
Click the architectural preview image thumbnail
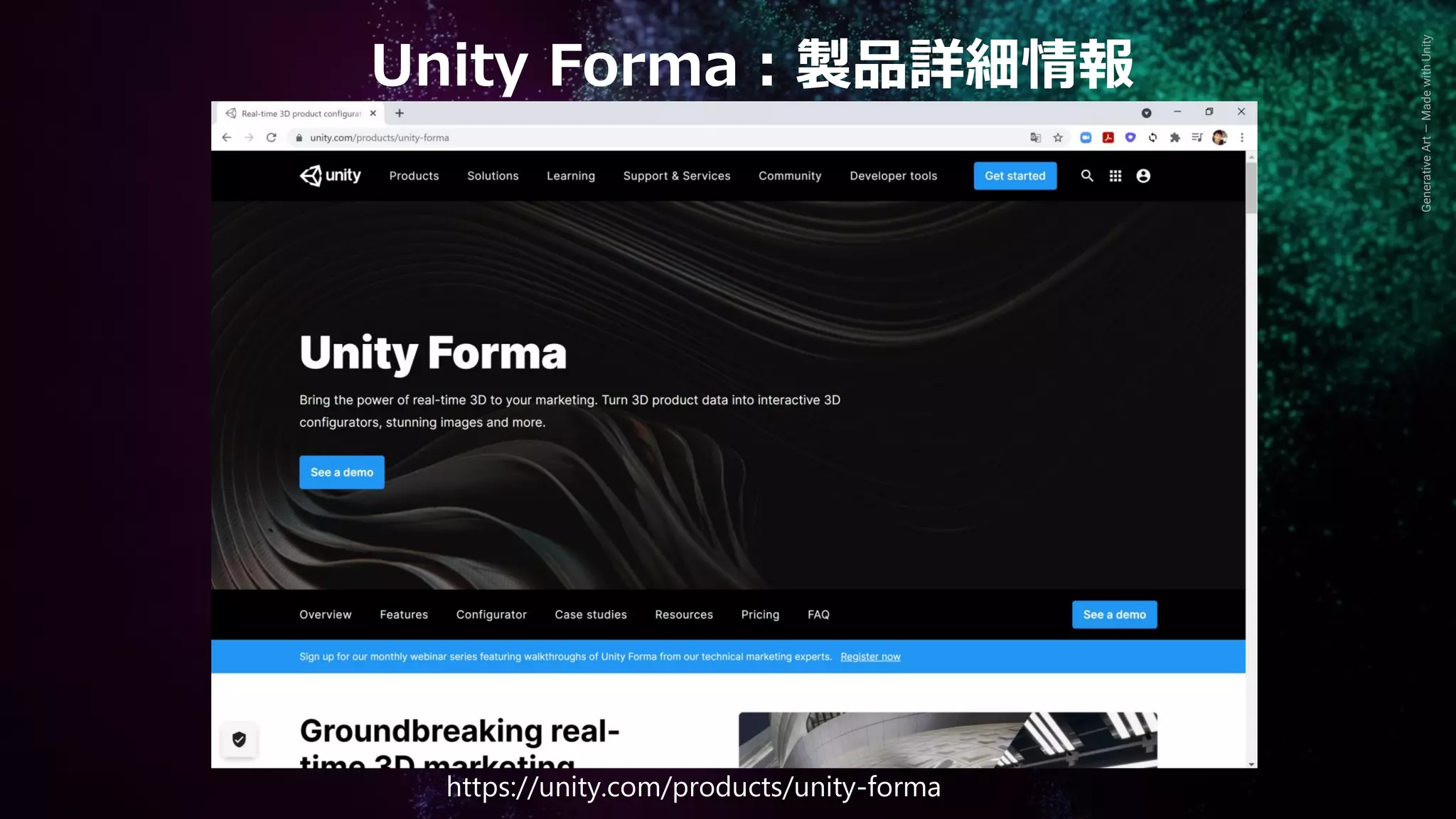tap(948, 739)
